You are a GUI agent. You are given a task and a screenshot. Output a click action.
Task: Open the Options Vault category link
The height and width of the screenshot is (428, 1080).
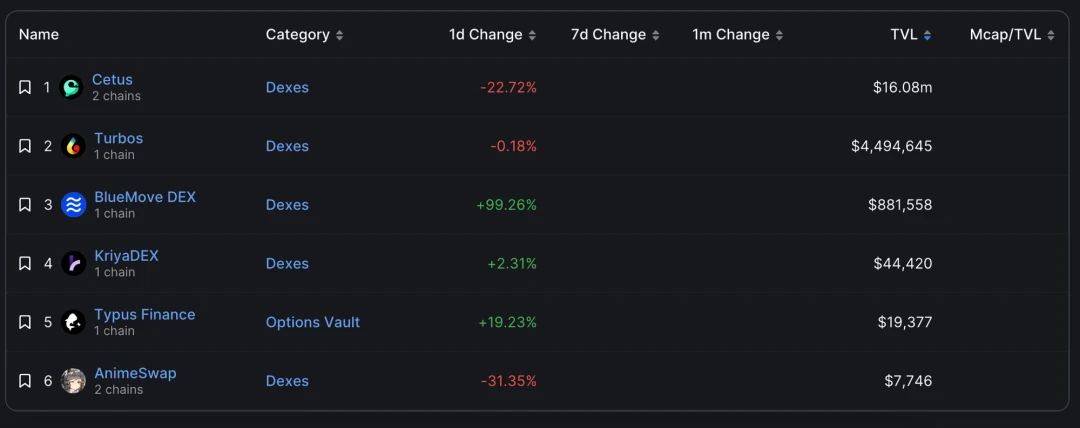click(313, 322)
